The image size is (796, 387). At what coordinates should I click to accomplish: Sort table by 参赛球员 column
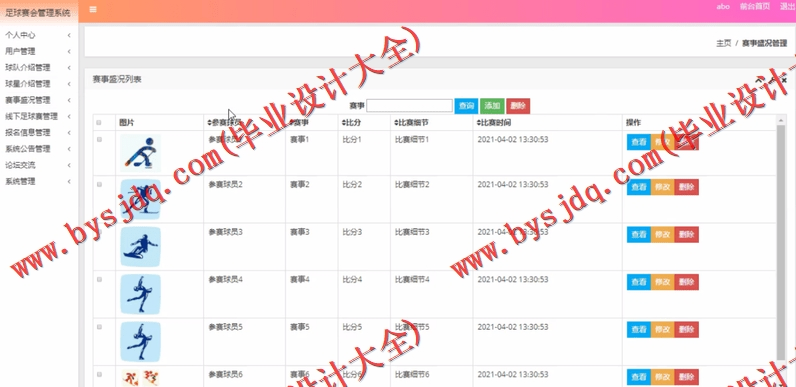pyautogui.click(x=224, y=122)
